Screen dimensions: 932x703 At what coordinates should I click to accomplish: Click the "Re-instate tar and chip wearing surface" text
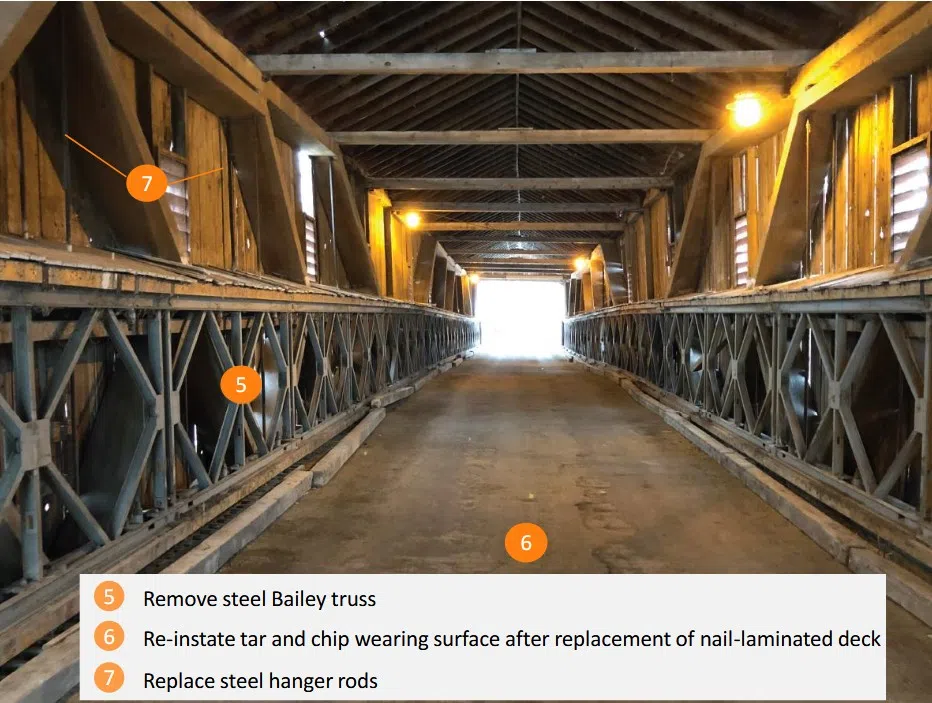(x=321, y=639)
